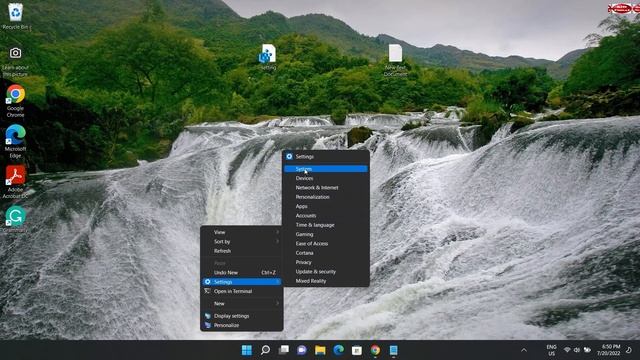Image resolution: width=640 pixels, height=360 pixels.
Task: Open Personalization in the Settings submenu
Action: (x=326, y=197)
